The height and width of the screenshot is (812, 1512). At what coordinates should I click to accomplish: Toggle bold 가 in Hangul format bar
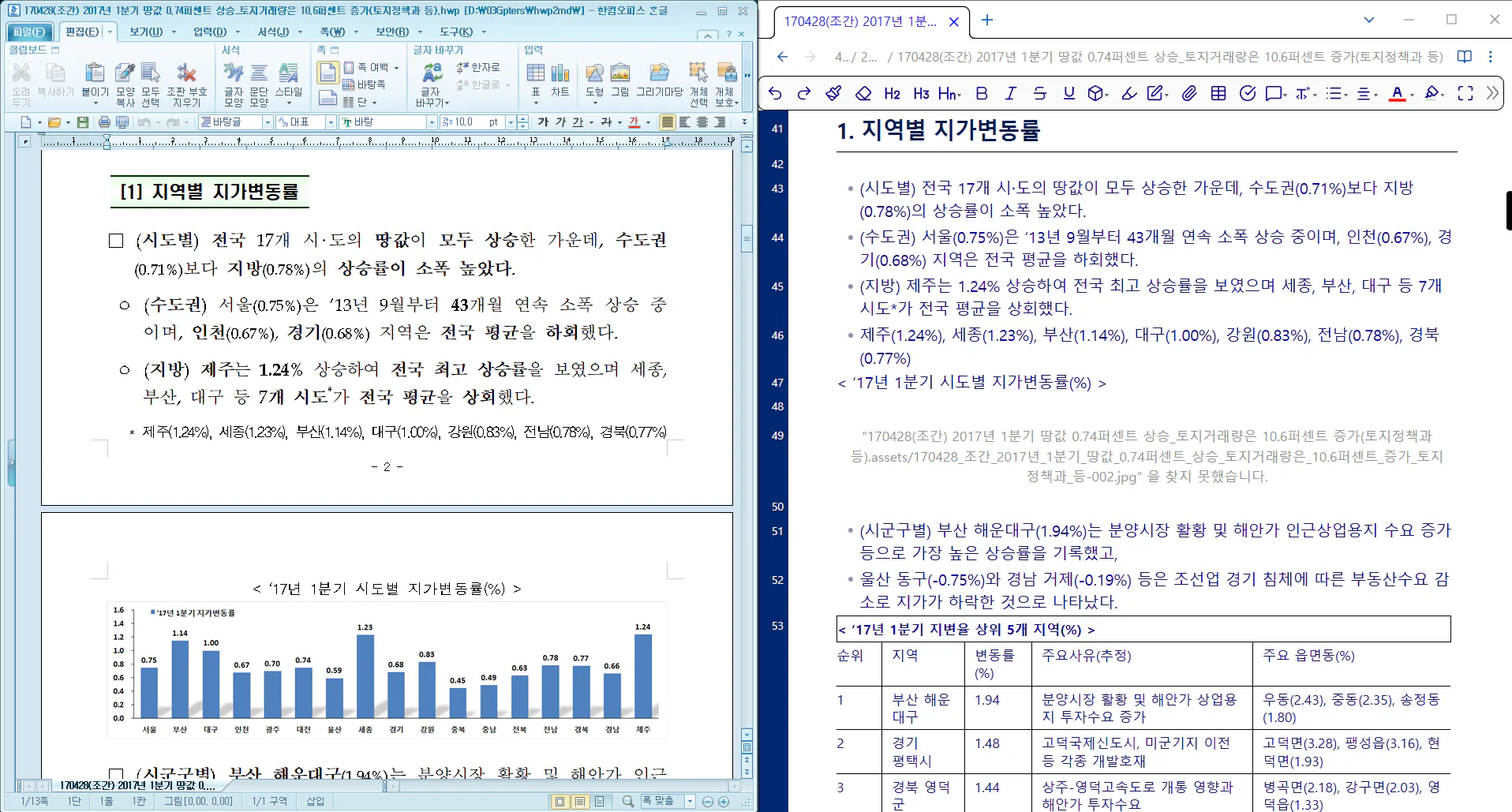(x=543, y=122)
